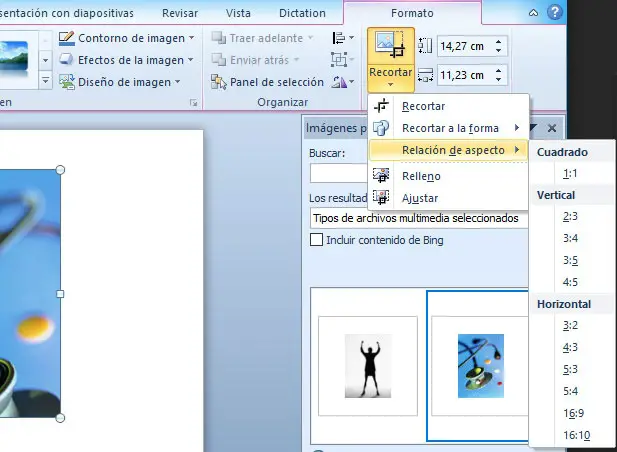617x452 pixels.
Task: Increase the image width with up spinner
Action: click(499, 70)
